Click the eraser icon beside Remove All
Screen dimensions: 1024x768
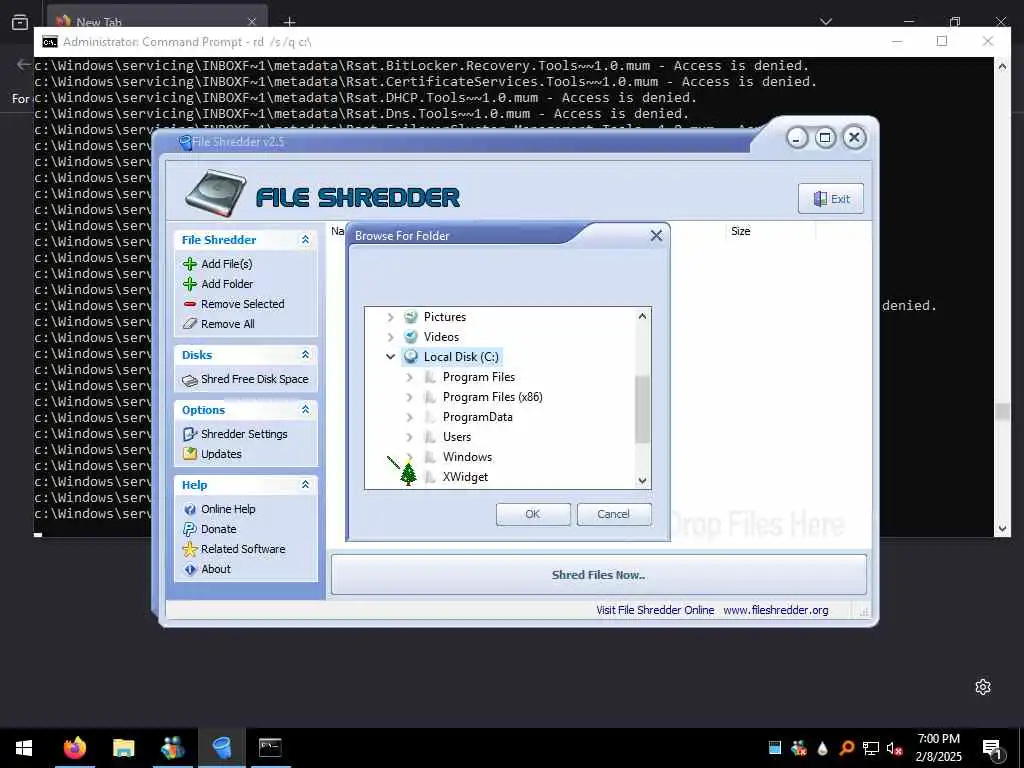189,324
